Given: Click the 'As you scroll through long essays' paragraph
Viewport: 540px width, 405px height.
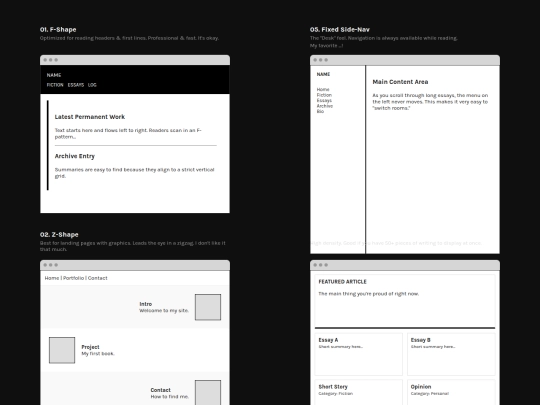Looking at the screenshot, I should [430, 102].
